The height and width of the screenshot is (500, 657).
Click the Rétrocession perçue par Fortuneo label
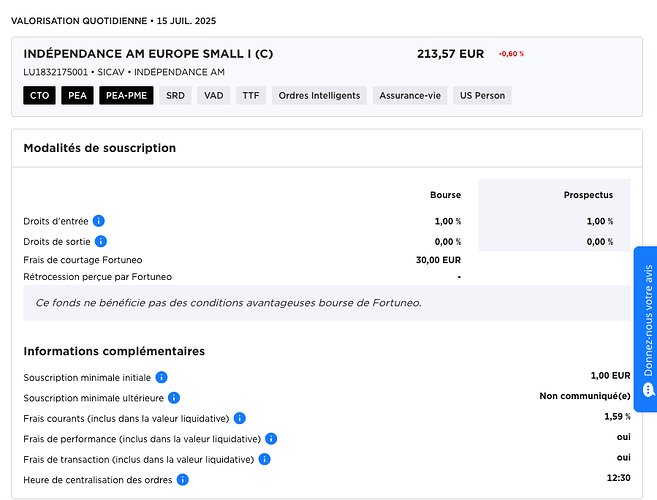[x=98, y=277]
